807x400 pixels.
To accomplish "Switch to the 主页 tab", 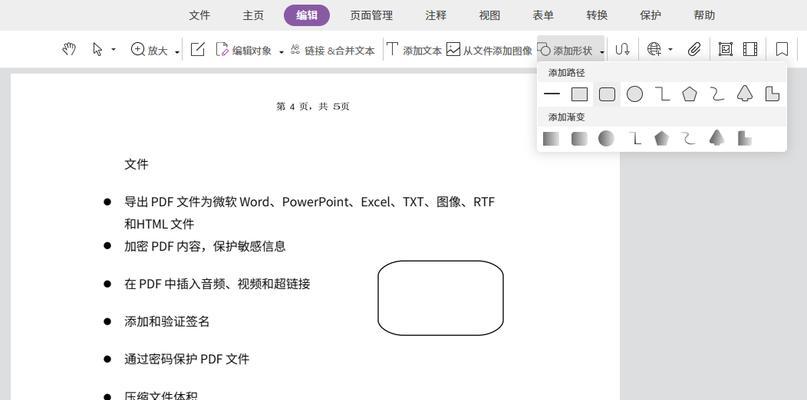I will click(253, 15).
